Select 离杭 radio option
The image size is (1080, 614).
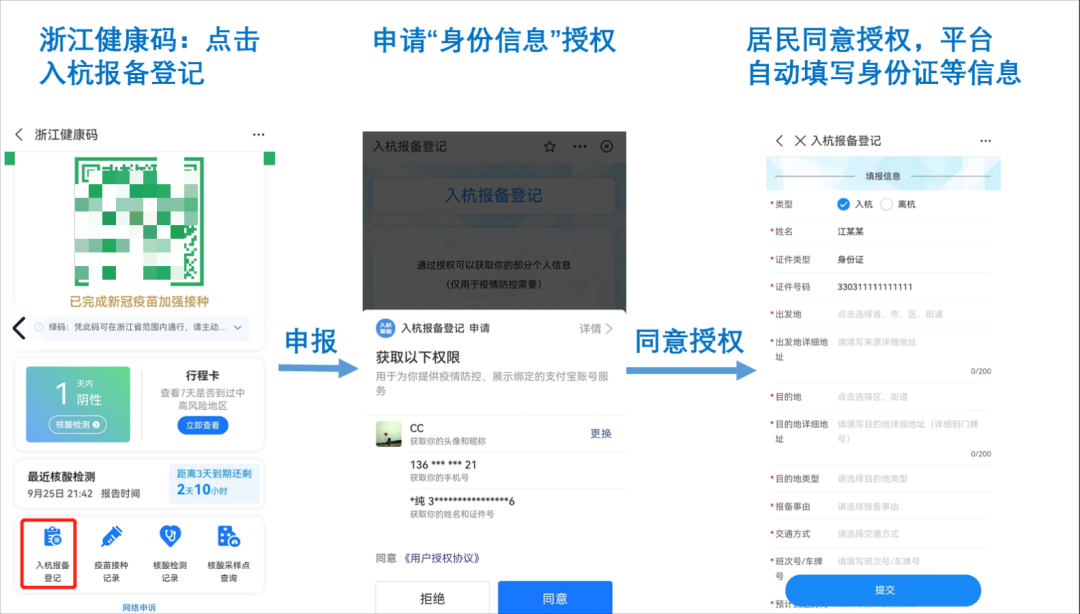pyautogui.click(x=886, y=204)
